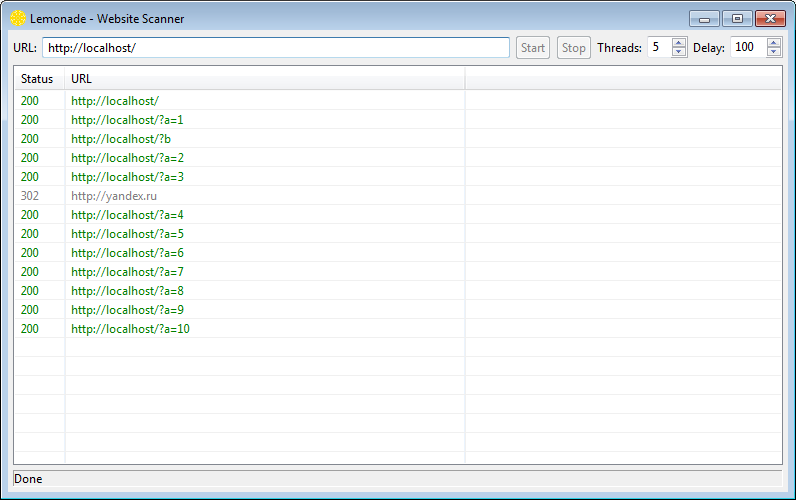Click the 200 status of http://localhost/?b
This screenshot has width=796, height=500.
coord(29,139)
